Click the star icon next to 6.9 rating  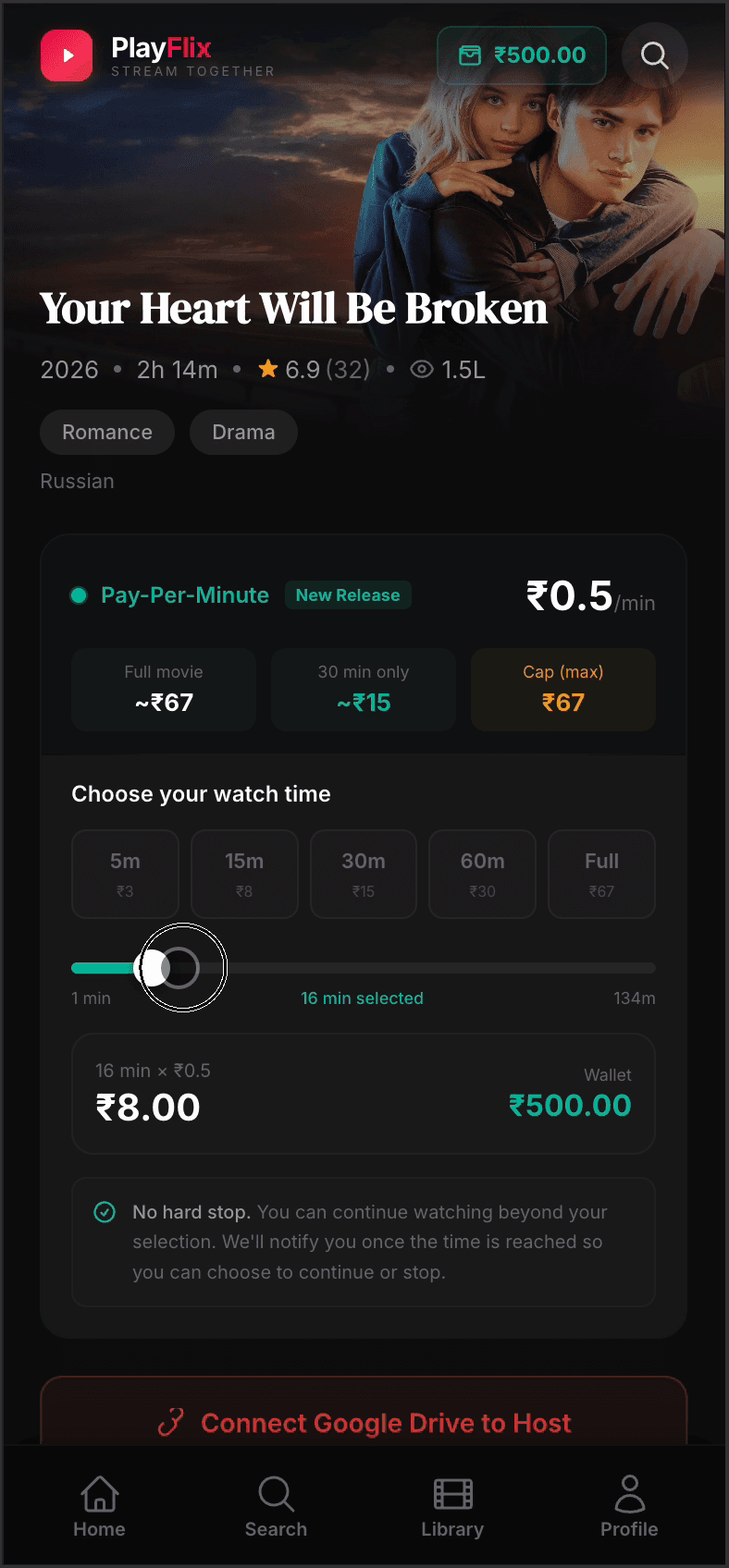point(267,368)
